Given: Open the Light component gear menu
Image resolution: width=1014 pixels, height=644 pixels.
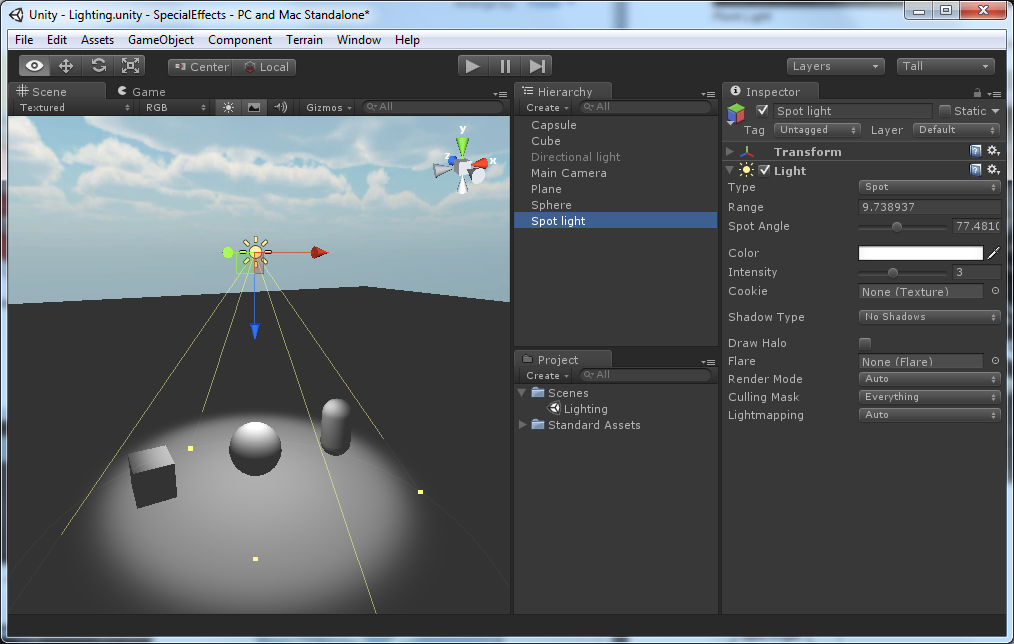Looking at the screenshot, I should 994,170.
